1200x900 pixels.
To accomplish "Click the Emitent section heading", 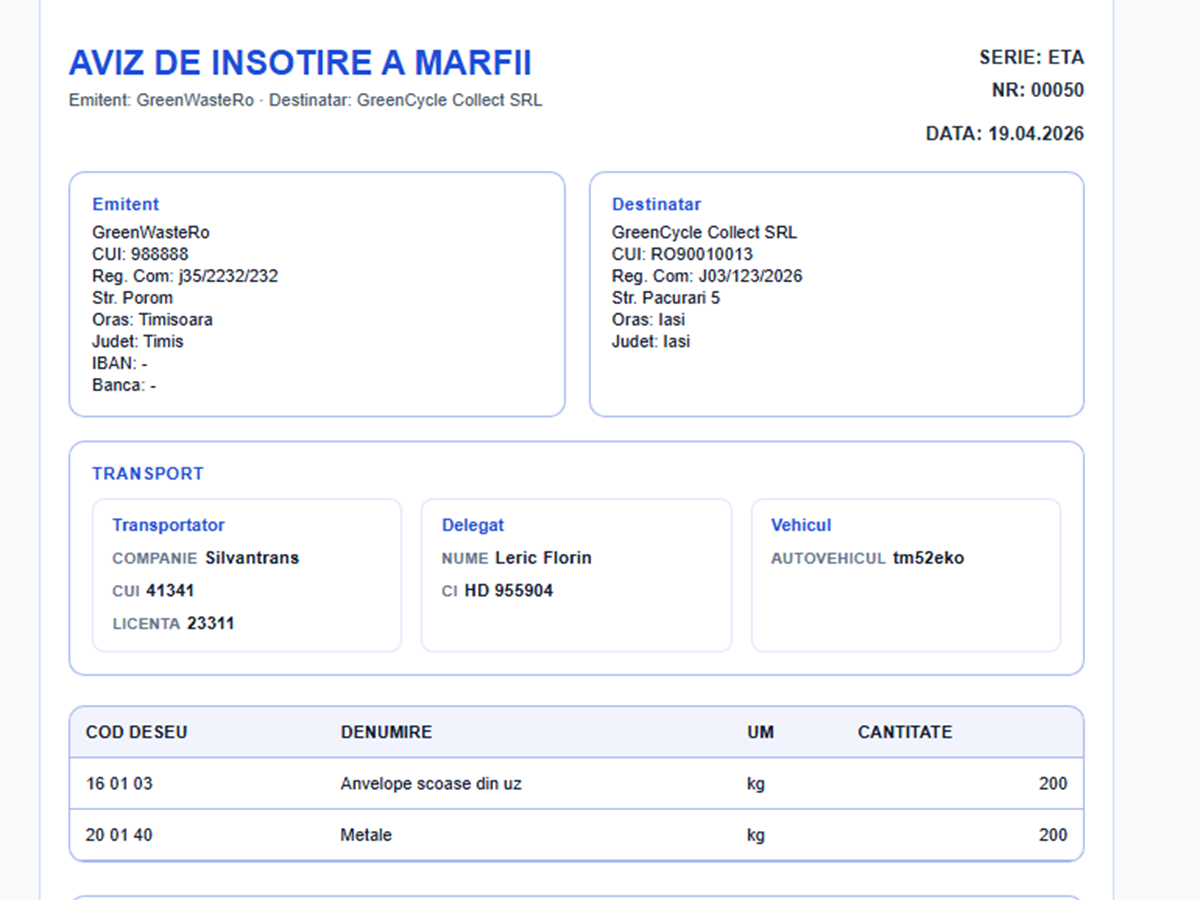I will pos(126,204).
